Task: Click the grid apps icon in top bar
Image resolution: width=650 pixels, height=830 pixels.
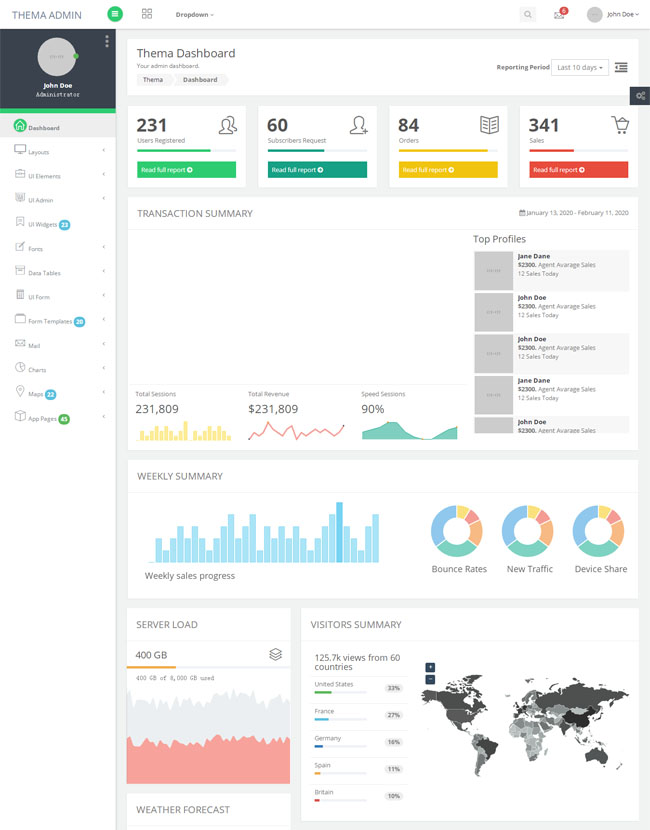Action: click(147, 14)
